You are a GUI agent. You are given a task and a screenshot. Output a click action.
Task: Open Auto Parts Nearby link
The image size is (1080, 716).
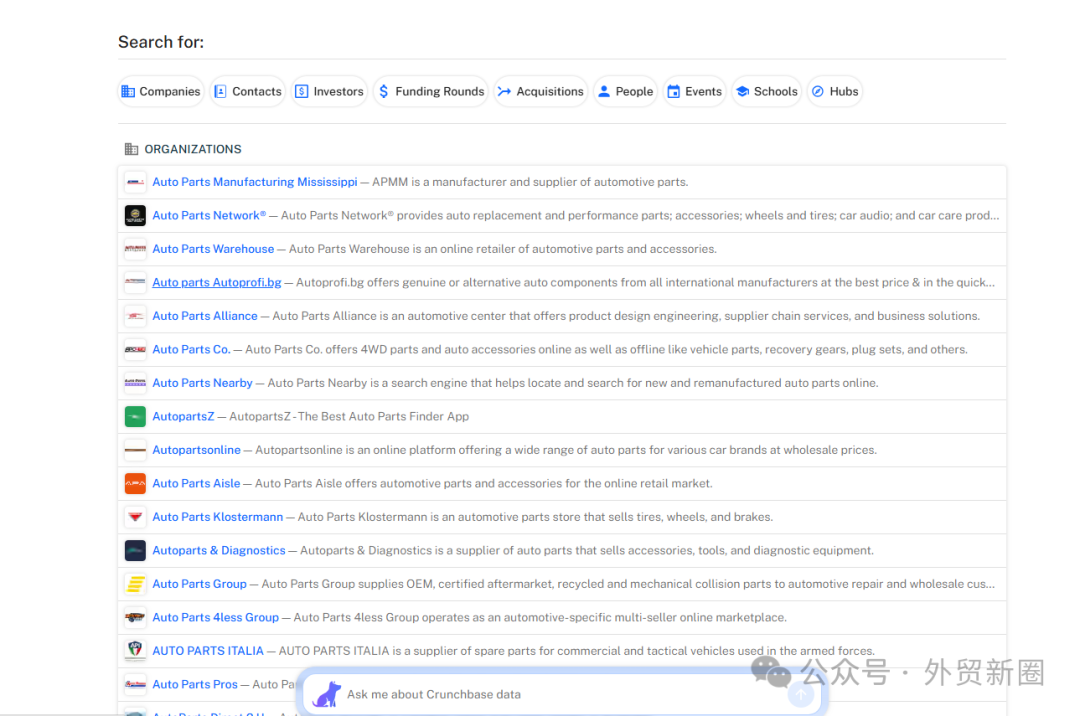(202, 383)
